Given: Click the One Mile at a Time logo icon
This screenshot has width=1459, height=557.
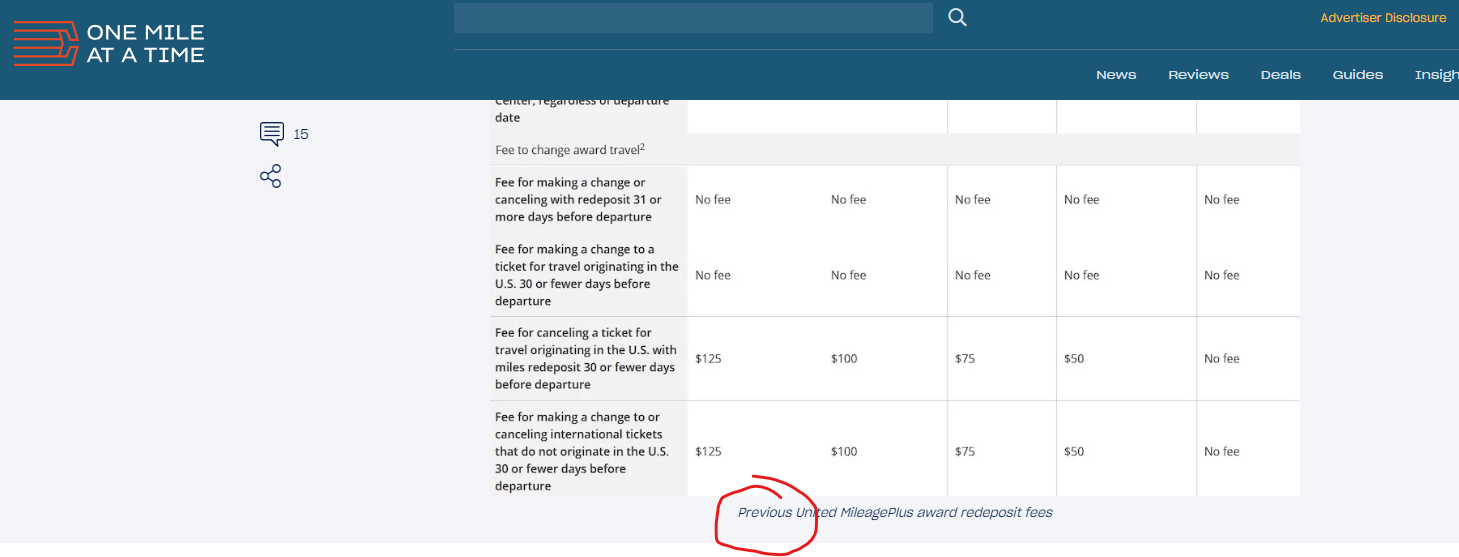Looking at the screenshot, I should (45, 44).
